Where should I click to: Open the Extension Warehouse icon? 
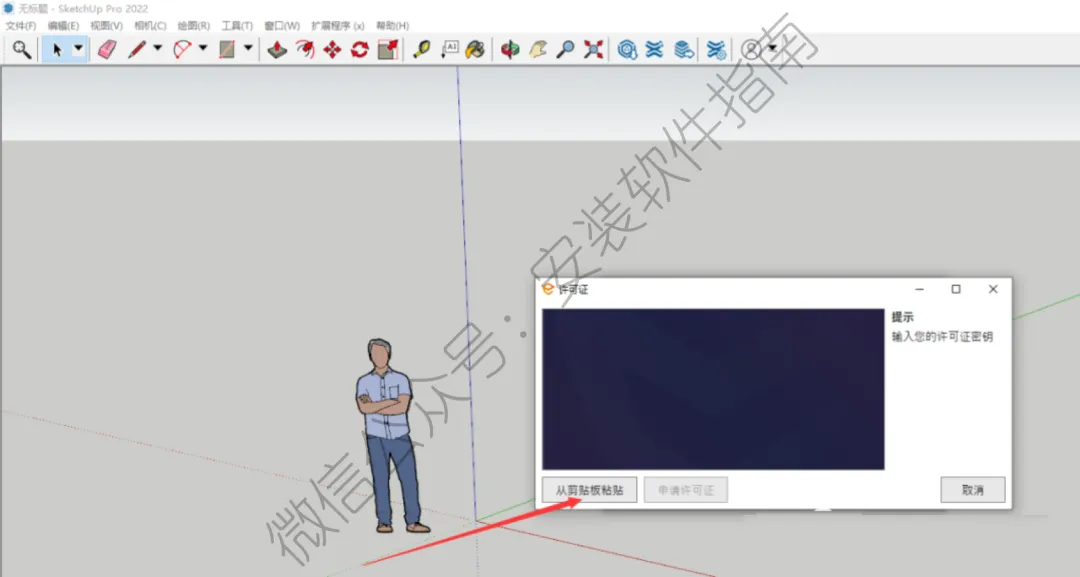point(654,50)
